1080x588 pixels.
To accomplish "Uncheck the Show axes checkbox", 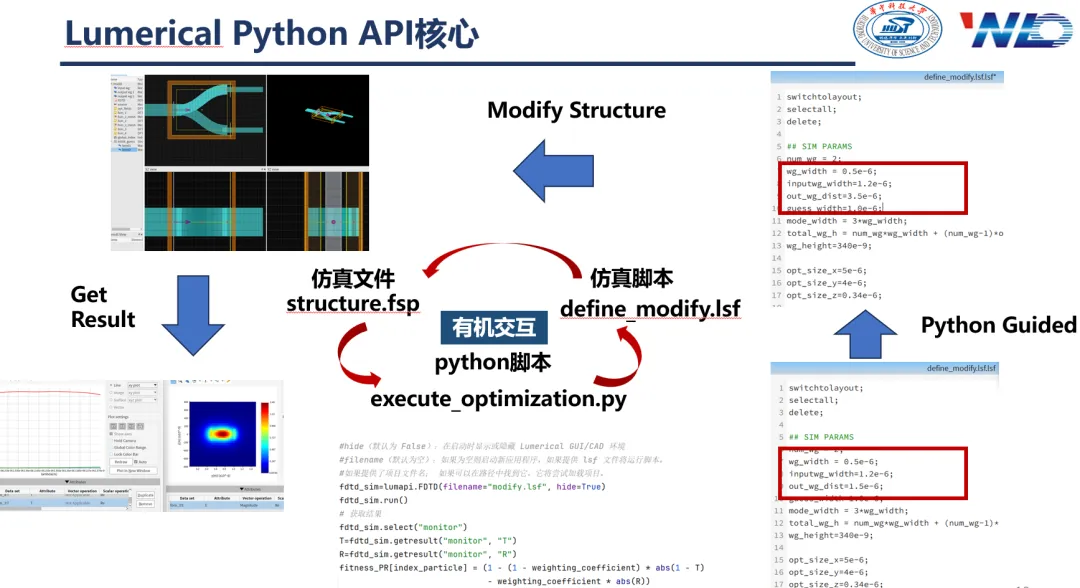I will 111,434.
